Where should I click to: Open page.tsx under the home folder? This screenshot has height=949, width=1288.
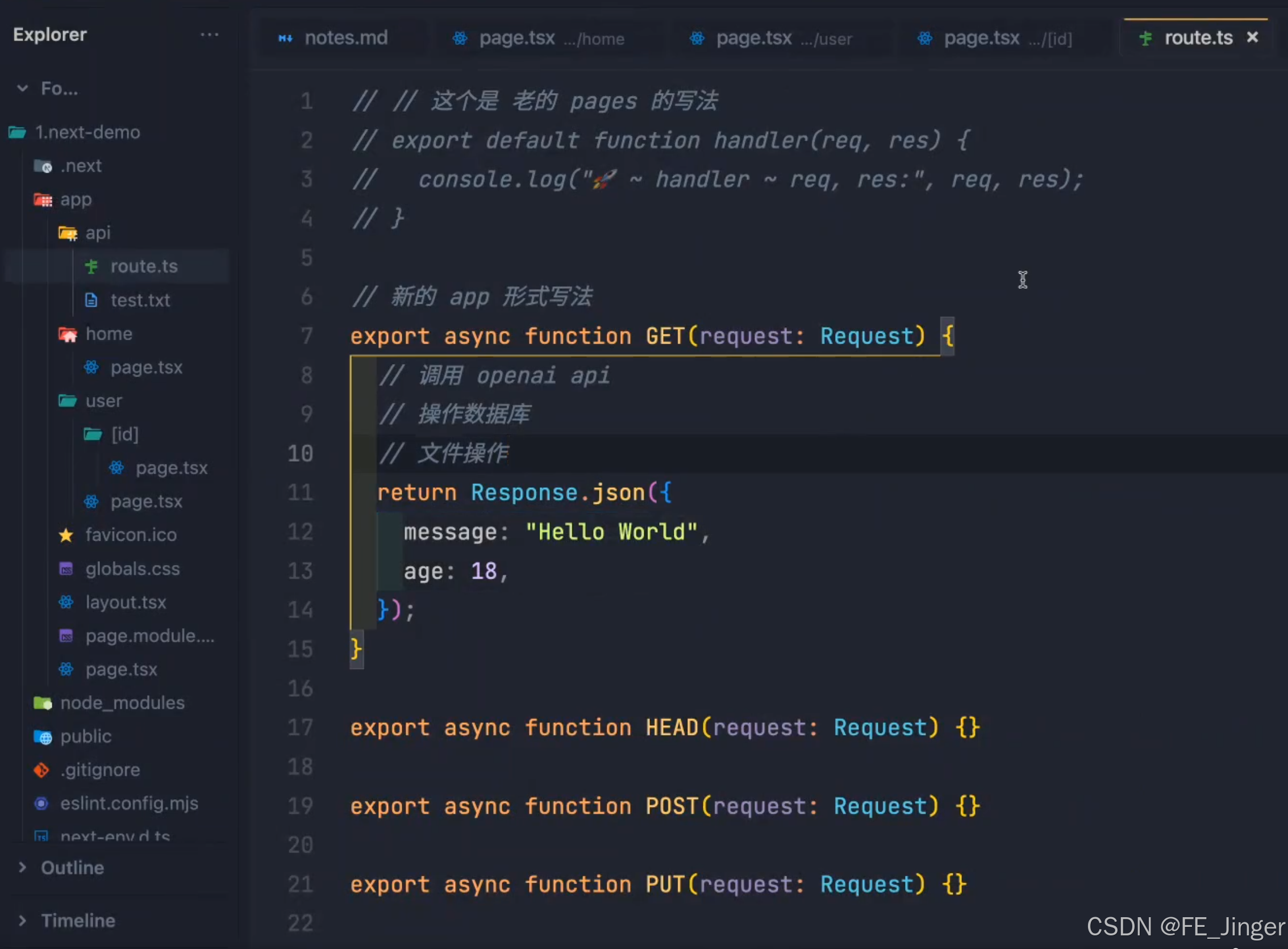[146, 367]
